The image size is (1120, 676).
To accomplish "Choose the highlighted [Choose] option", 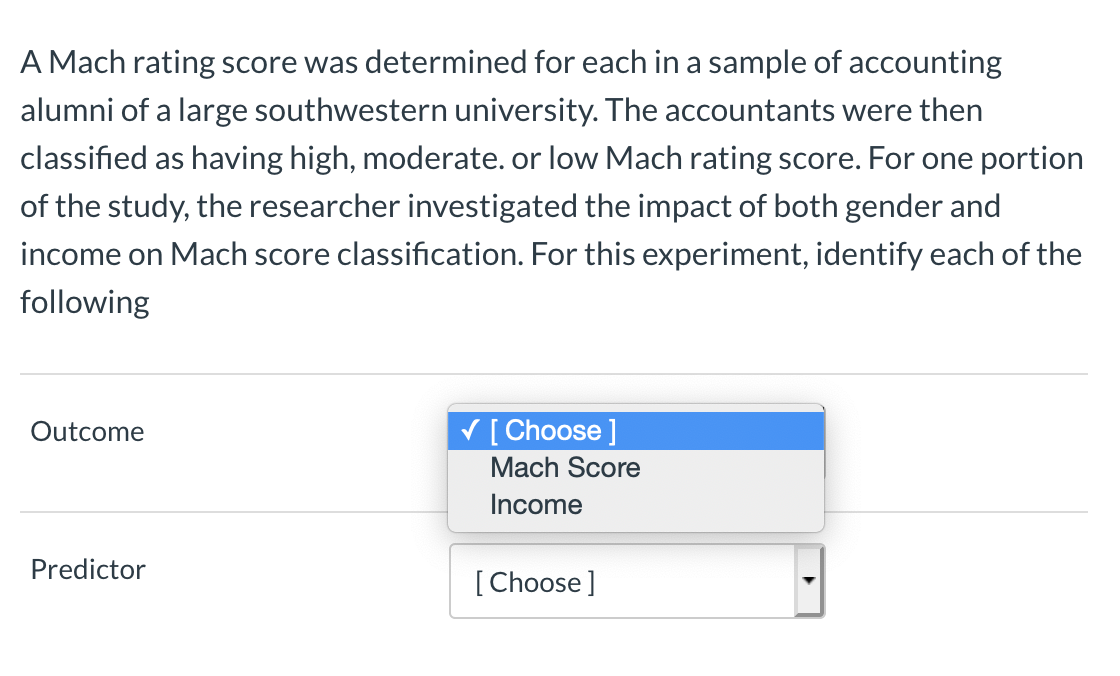I will [x=556, y=430].
